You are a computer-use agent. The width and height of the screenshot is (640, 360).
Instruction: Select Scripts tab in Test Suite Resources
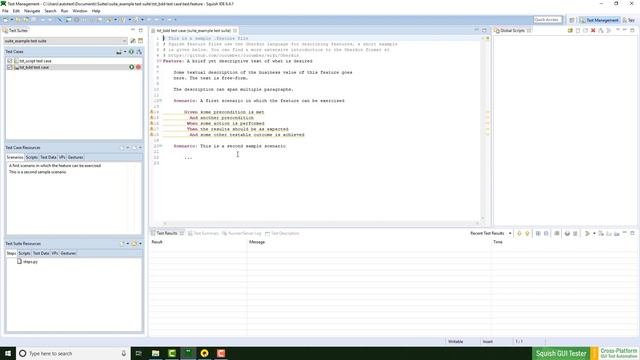24,253
